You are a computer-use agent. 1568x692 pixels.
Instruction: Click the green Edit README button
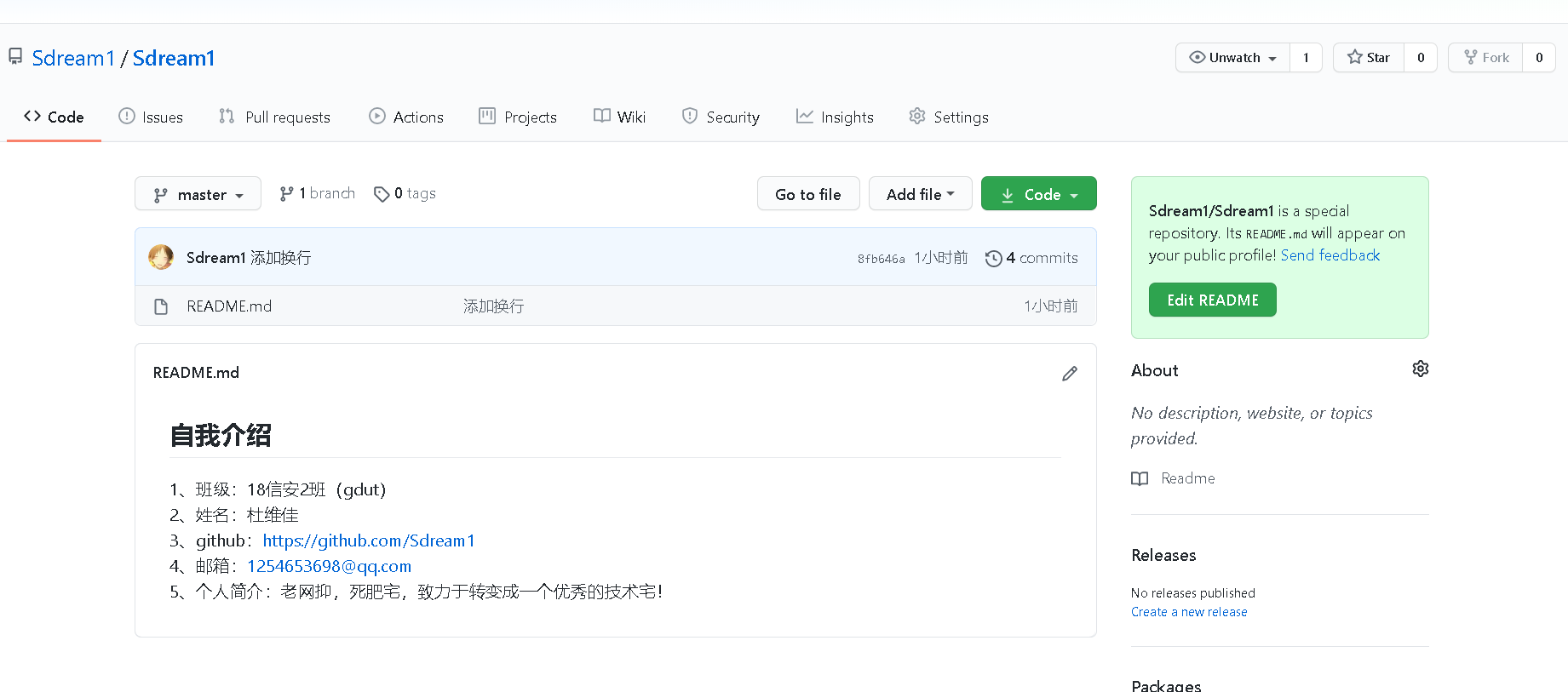1213,300
